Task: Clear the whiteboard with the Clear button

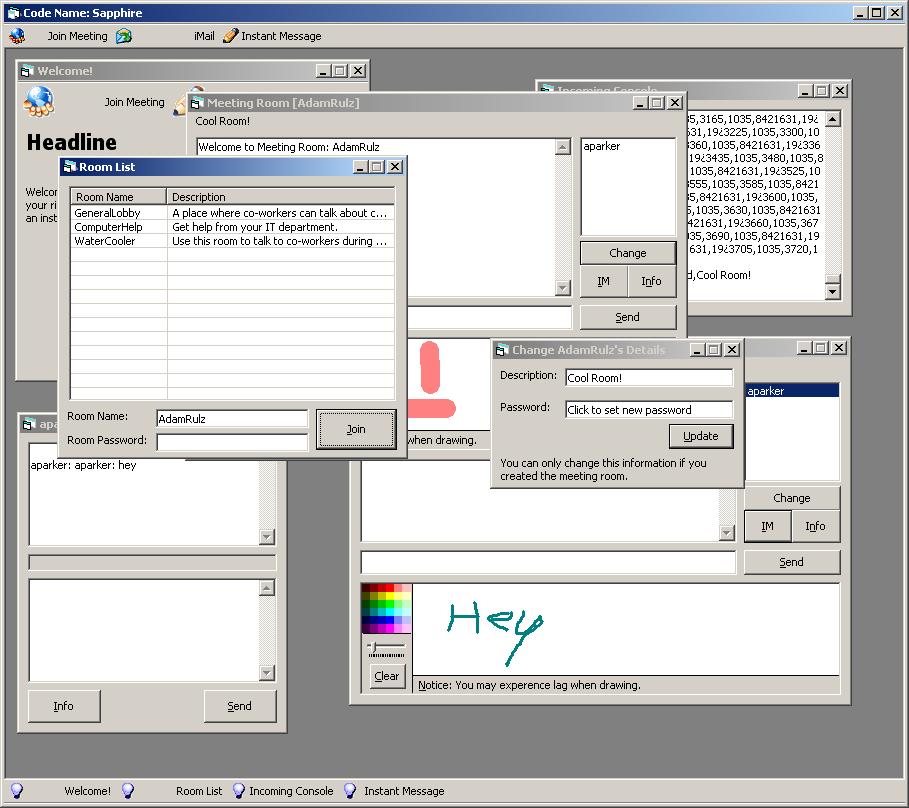Action: (x=387, y=676)
